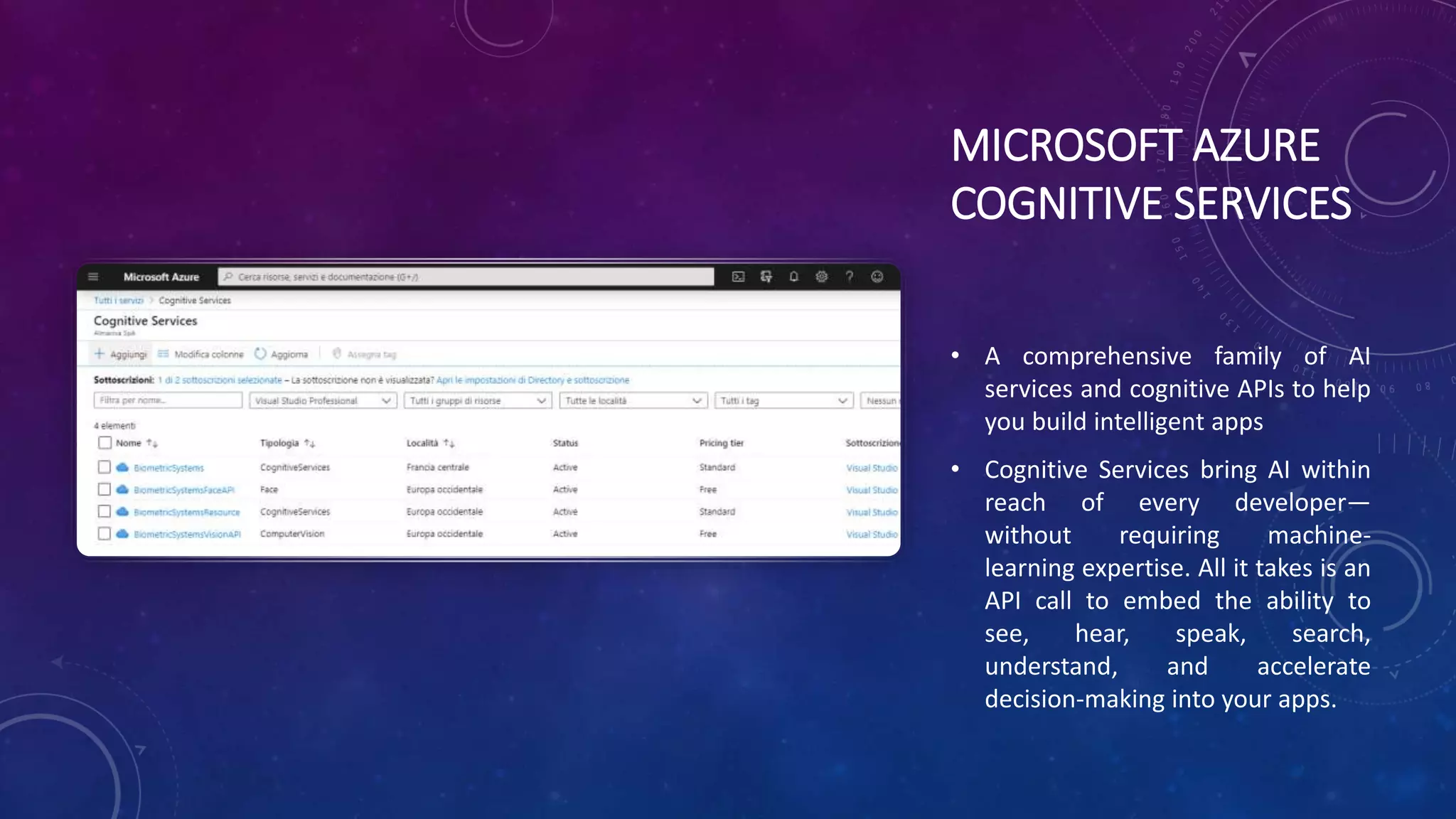
Task: Click the Francia centrale location cell
Action: (x=438, y=467)
